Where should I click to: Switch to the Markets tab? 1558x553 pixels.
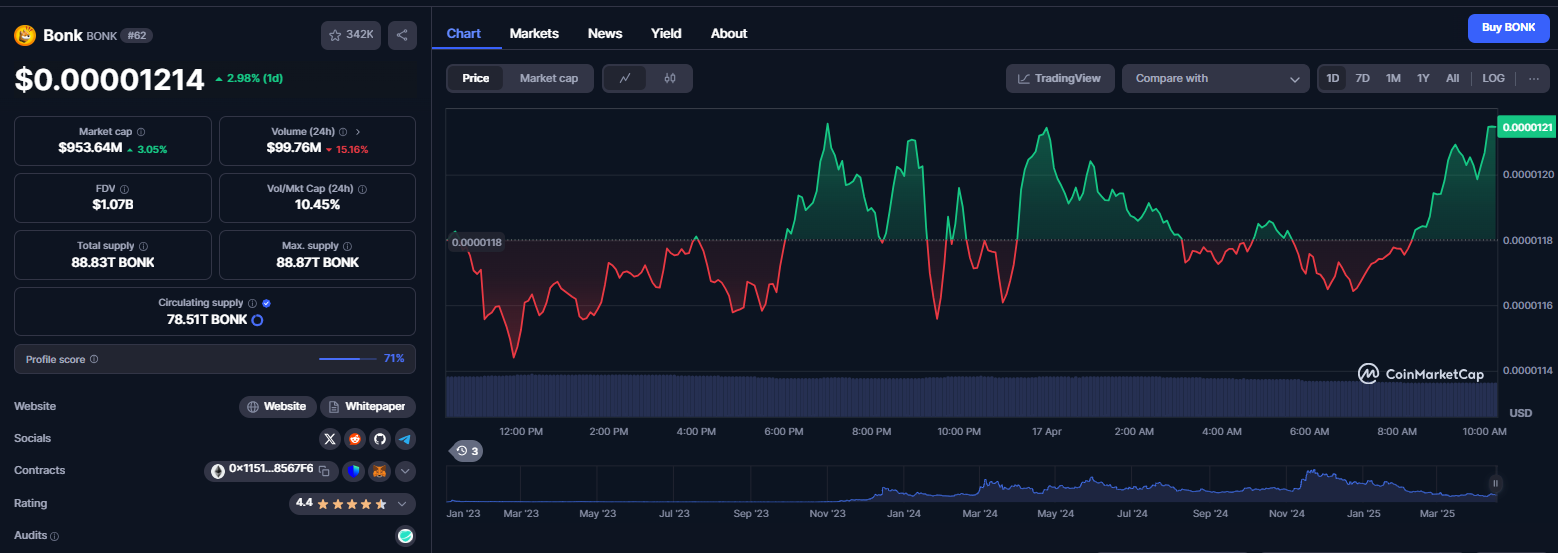tap(534, 33)
